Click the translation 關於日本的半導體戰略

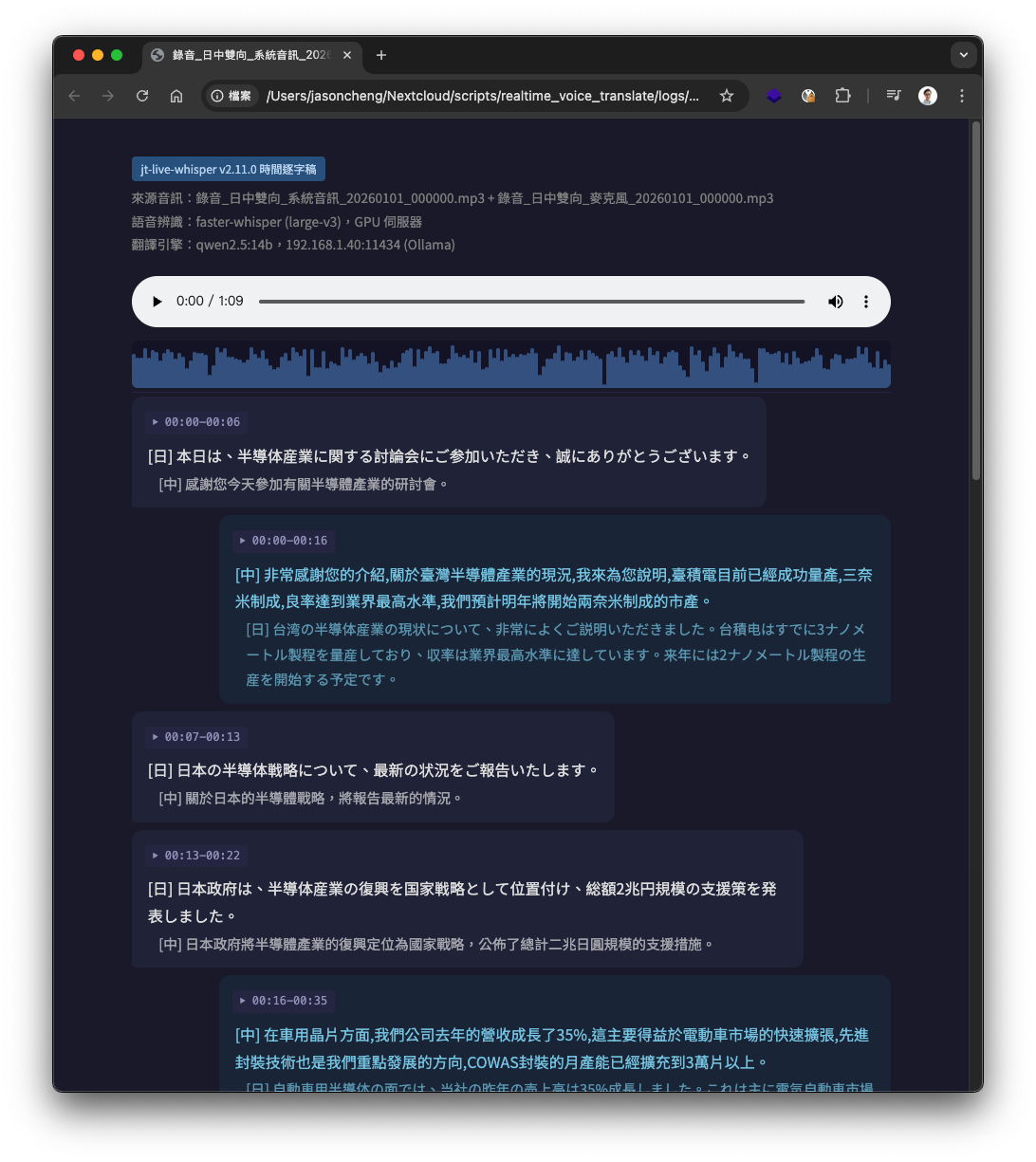click(311, 798)
